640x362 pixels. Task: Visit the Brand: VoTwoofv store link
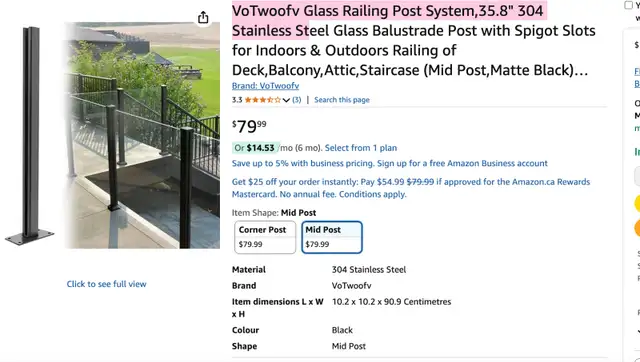(x=265, y=86)
